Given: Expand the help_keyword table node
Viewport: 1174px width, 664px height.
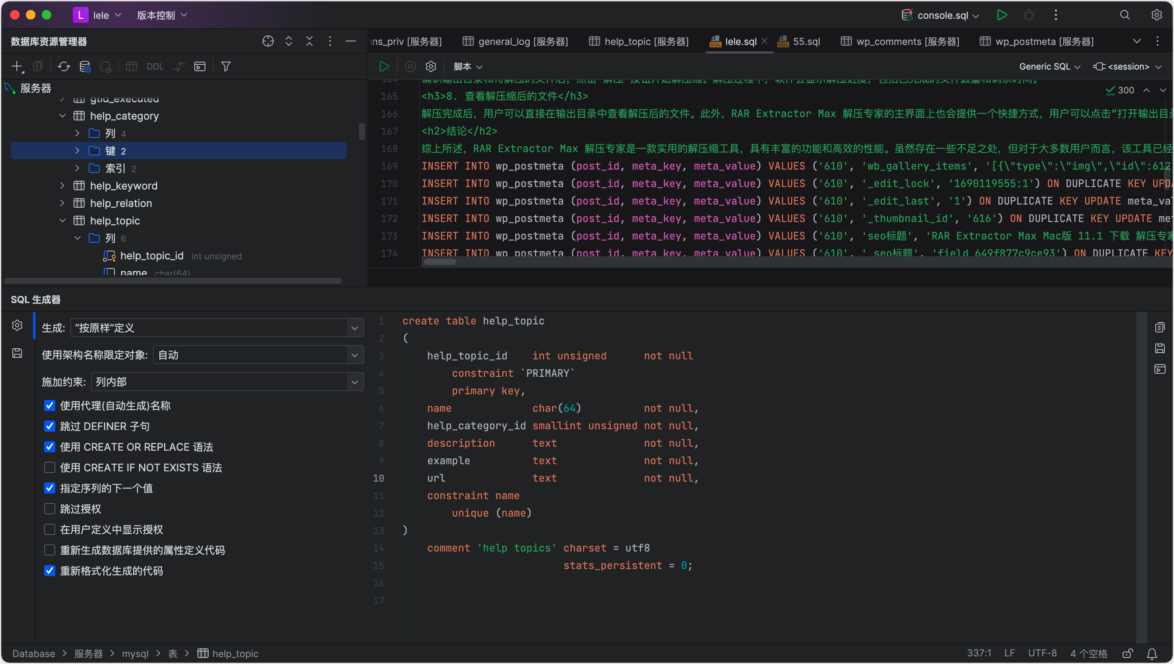Looking at the screenshot, I should click(x=62, y=186).
